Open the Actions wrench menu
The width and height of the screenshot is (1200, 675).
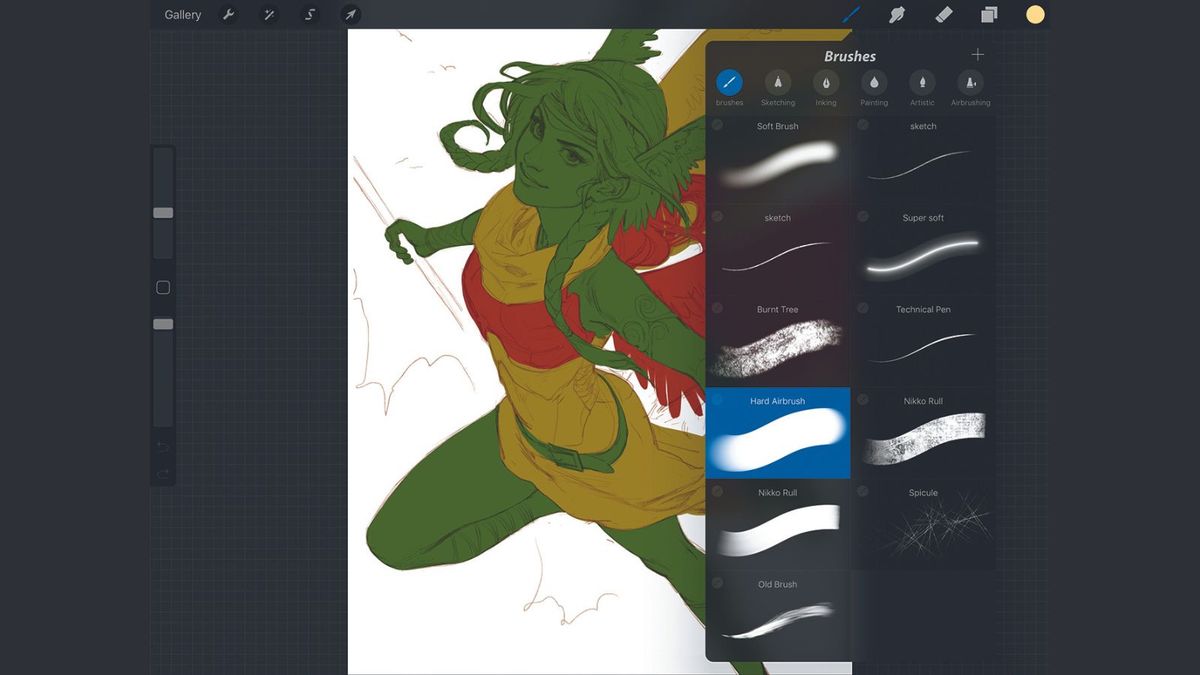[229, 14]
